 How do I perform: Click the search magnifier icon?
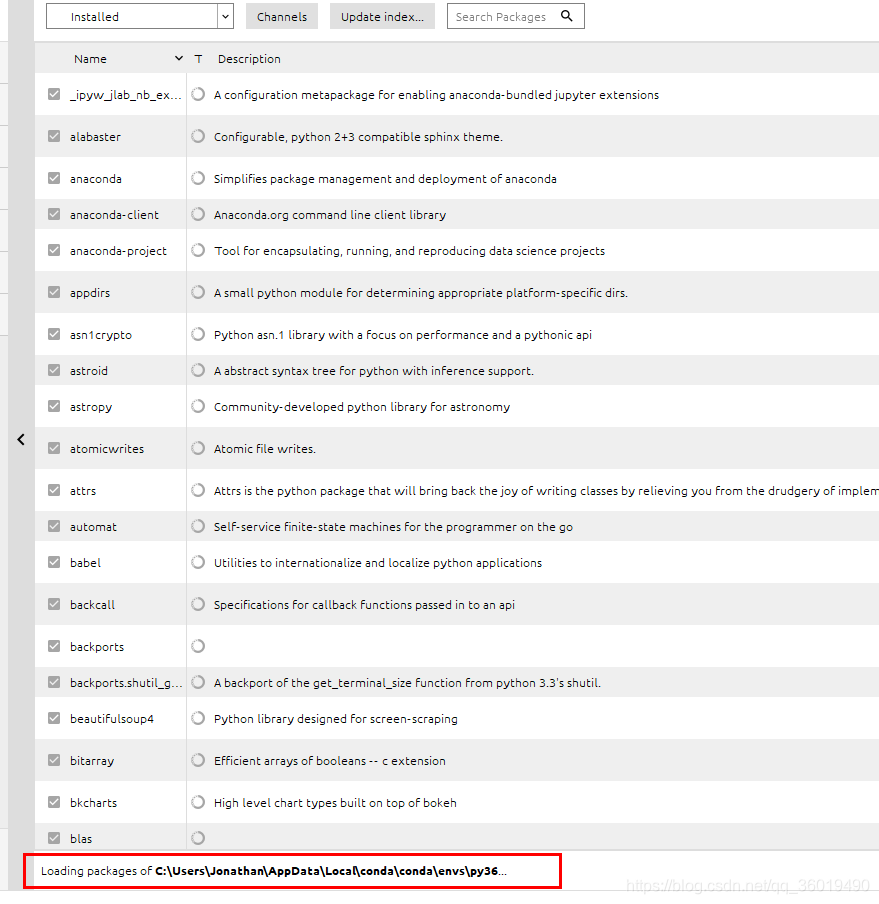coord(567,16)
